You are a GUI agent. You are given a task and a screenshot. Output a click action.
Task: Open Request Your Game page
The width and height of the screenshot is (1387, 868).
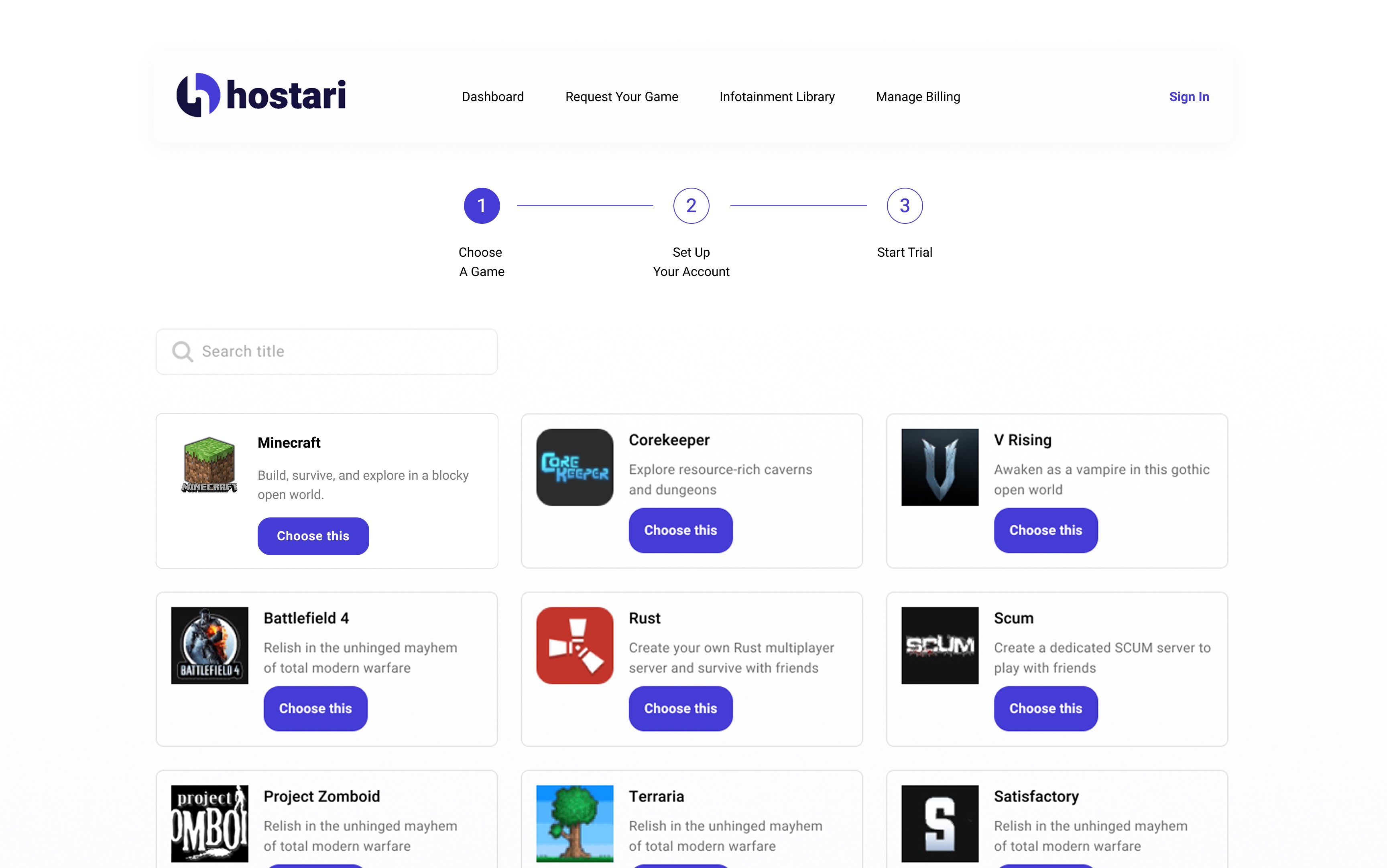point(622,96)
